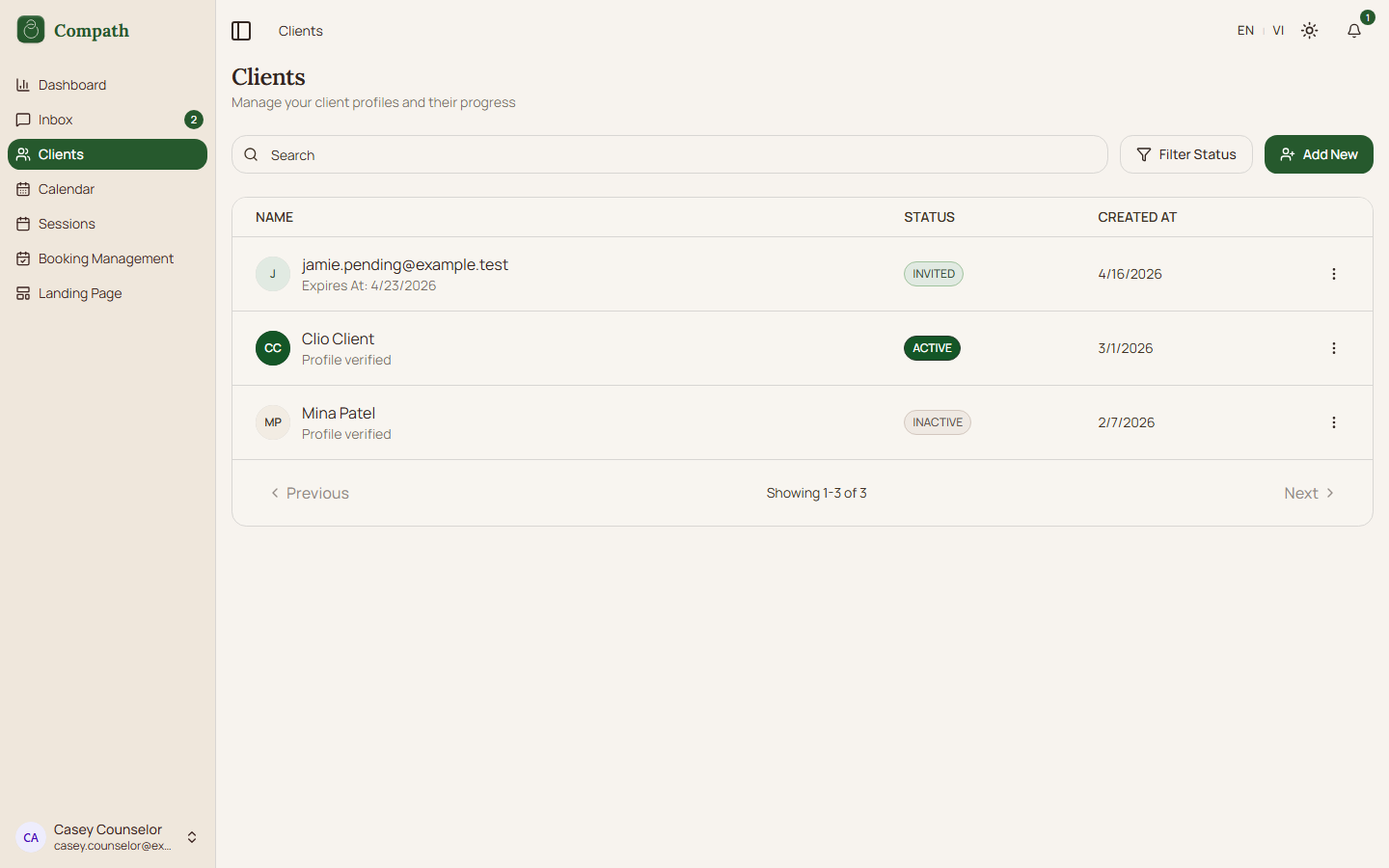Open actions menu for jamie.pending@example.test
The width and height of the screenshot is (1389, 868).
pos(1334,274)
